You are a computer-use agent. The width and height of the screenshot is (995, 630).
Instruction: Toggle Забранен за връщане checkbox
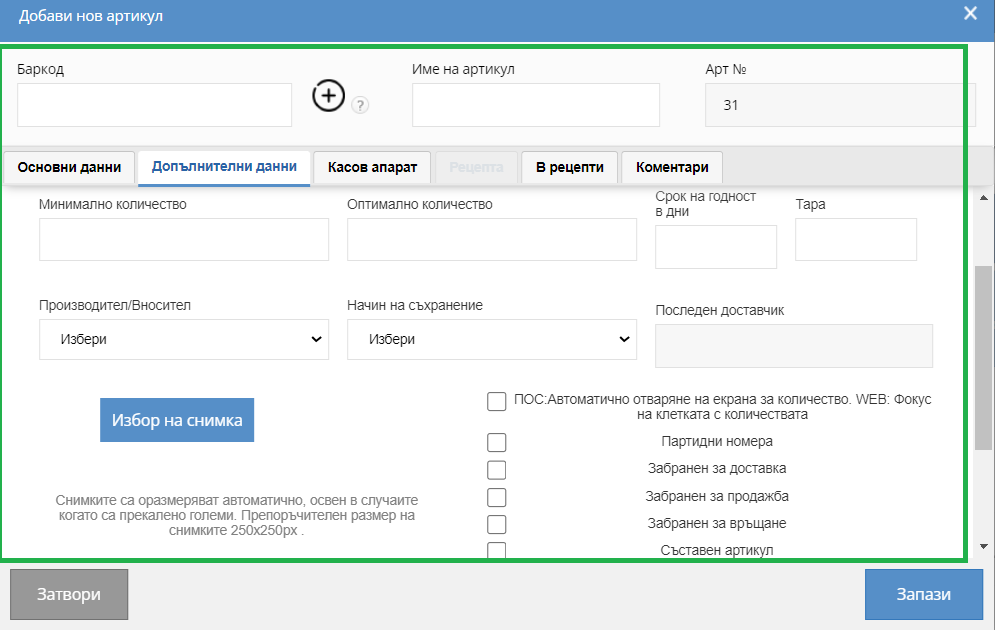496,525
